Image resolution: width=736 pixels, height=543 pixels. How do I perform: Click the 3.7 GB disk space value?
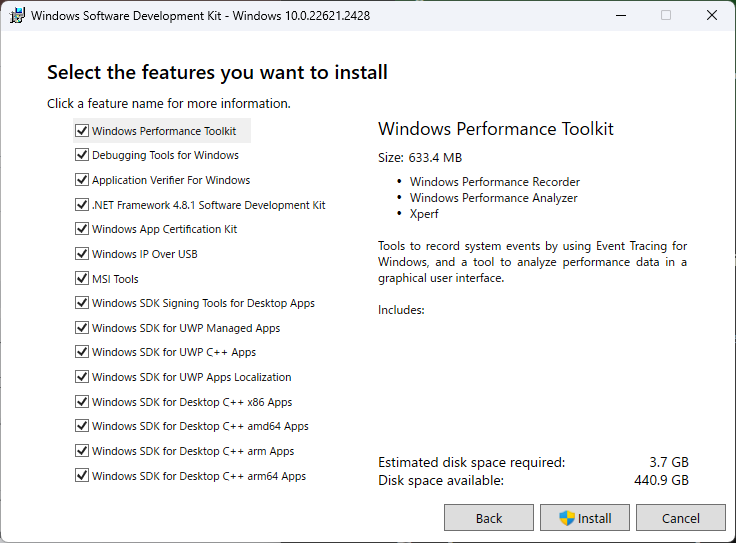pyautogui.click(x=669, y=462)
